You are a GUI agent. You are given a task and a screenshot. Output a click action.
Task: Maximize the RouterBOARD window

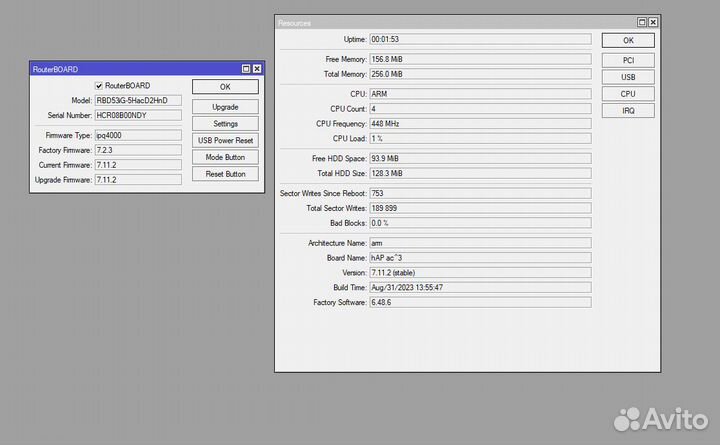(x=246, y=68)
